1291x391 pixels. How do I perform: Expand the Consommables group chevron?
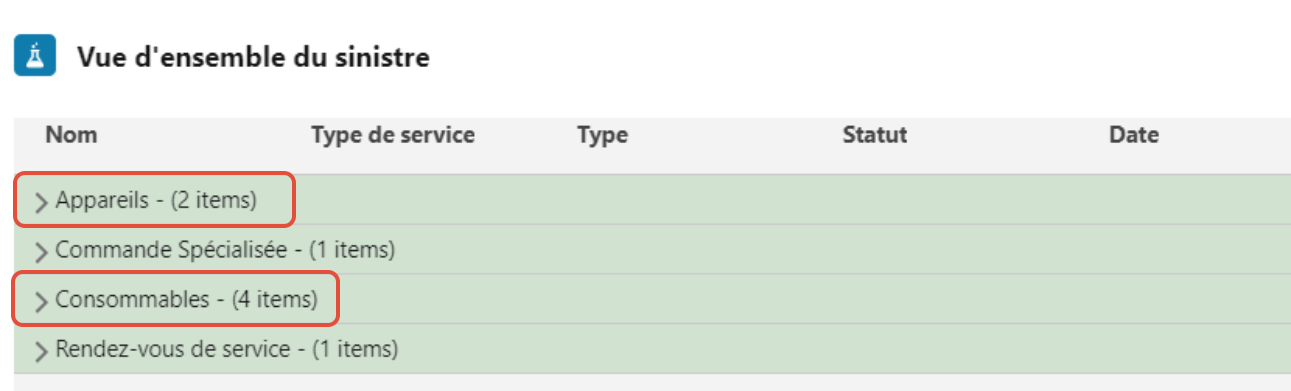[x=41, y=301]
